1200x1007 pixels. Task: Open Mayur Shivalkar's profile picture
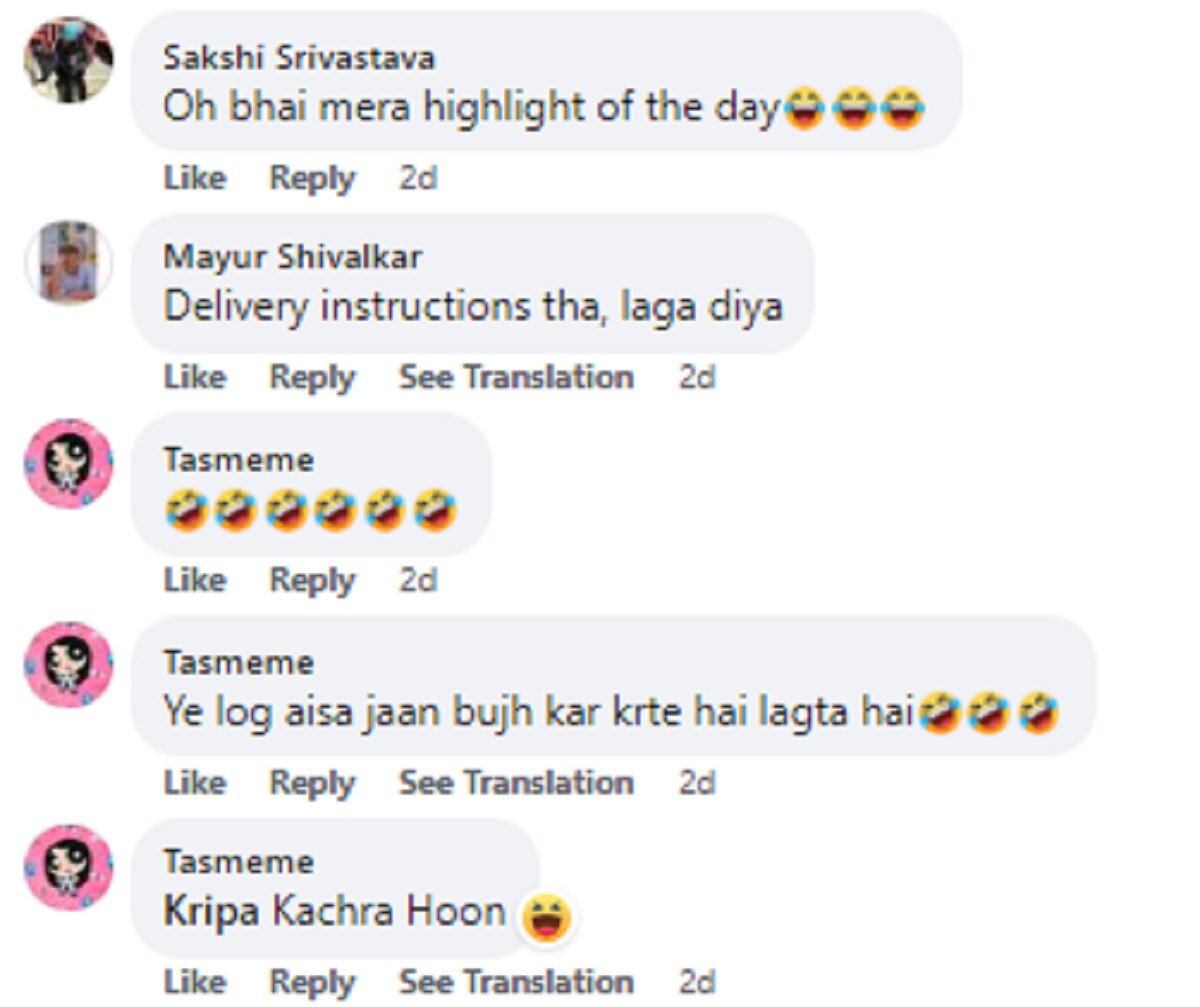pyautogui.click(x=68, y=261)
